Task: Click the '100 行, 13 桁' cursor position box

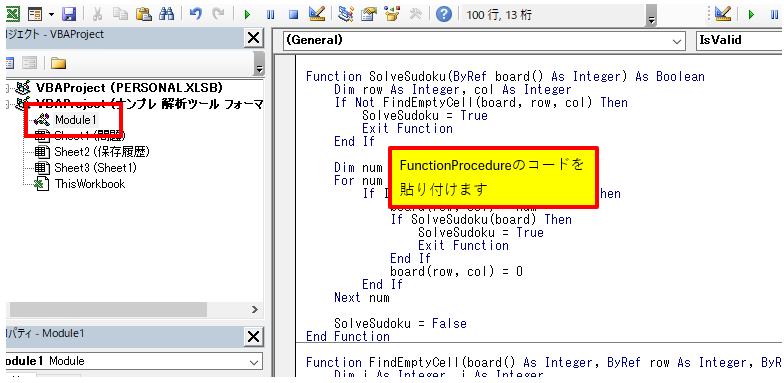Action: 552,14
